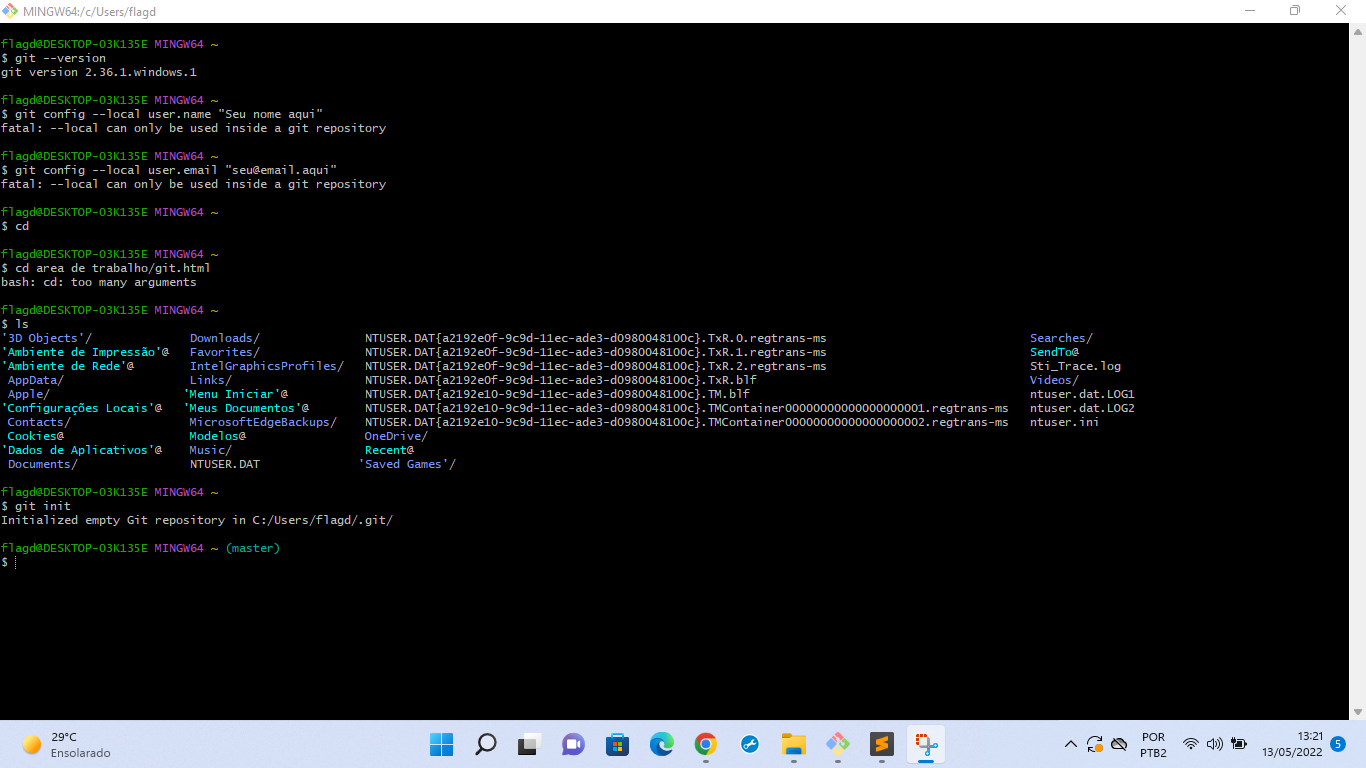Click the blue wrench app icon in taskbar

pos(749,744)
